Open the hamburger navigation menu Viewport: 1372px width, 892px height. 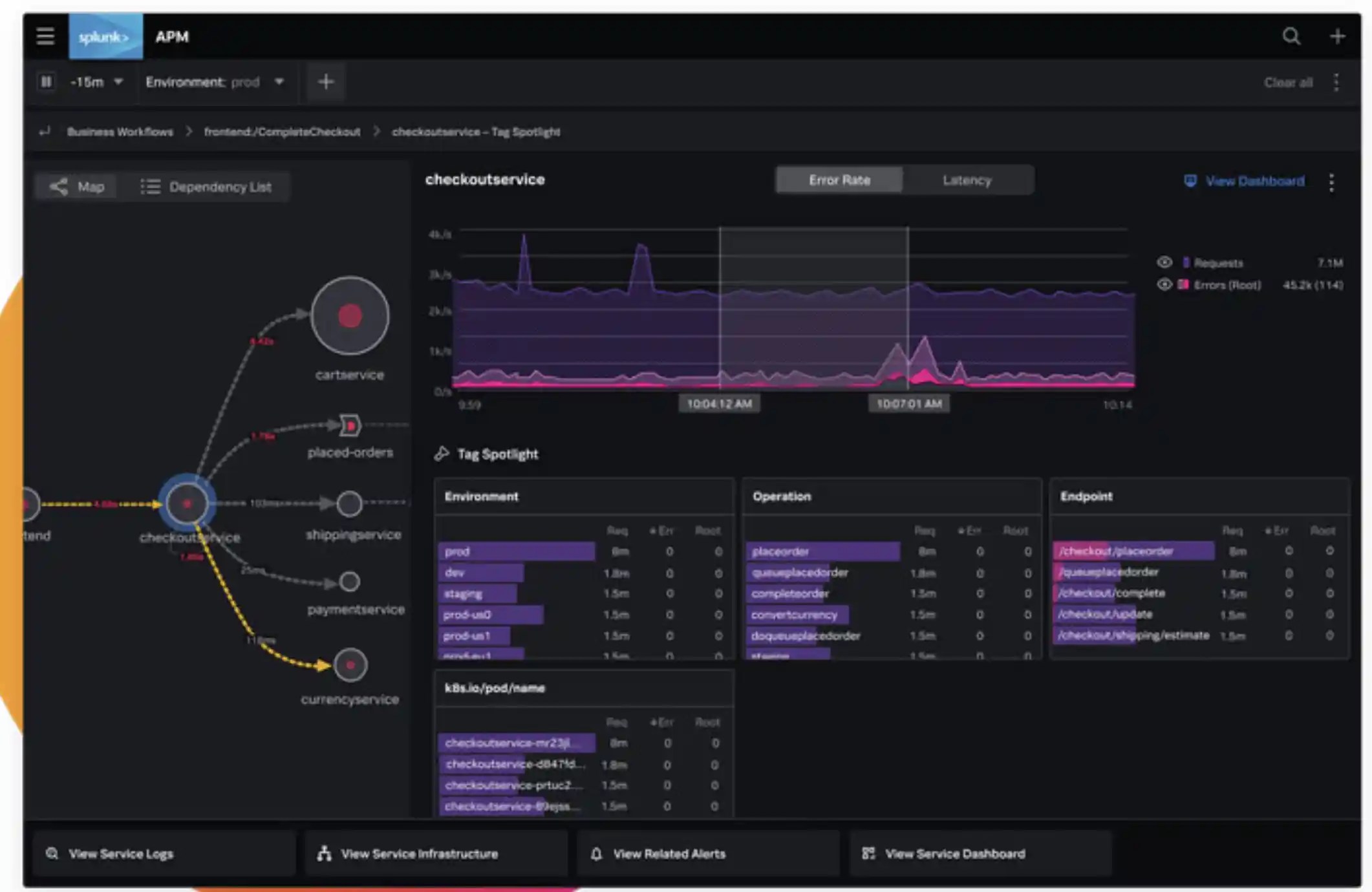(45, 36)
